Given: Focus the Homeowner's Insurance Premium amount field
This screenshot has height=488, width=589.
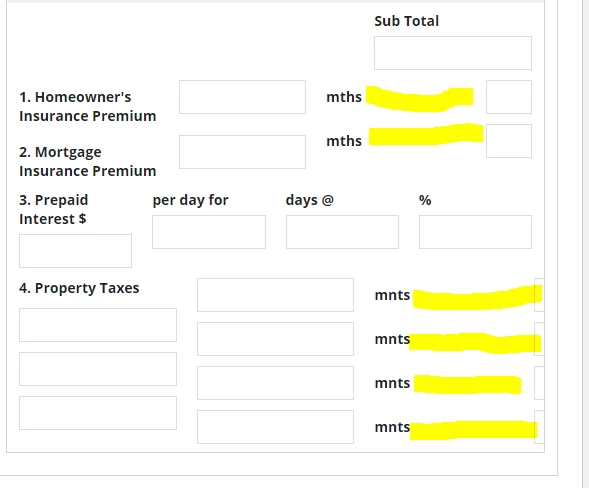Looking at the screenshot, I should pos(242,97).
